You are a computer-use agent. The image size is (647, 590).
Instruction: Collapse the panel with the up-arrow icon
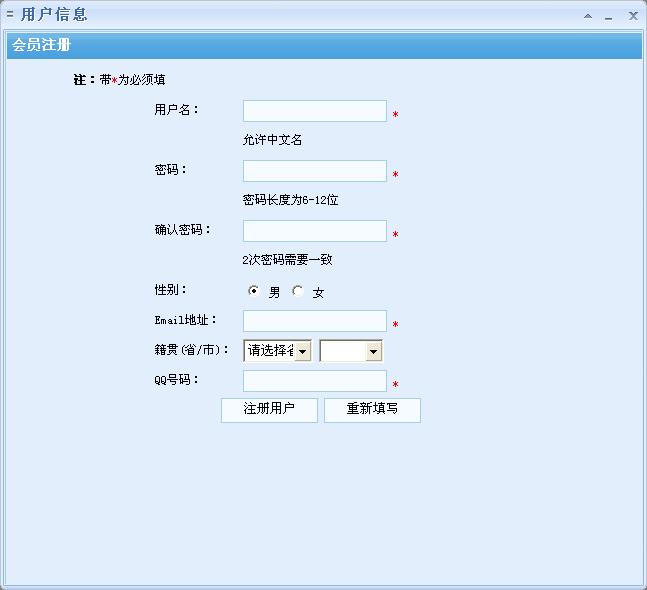[x=588, y=16]
